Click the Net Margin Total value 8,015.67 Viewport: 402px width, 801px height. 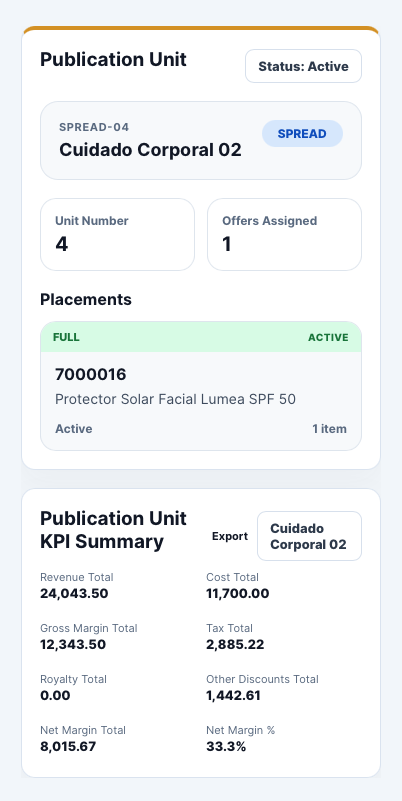(x=68, y=746)
